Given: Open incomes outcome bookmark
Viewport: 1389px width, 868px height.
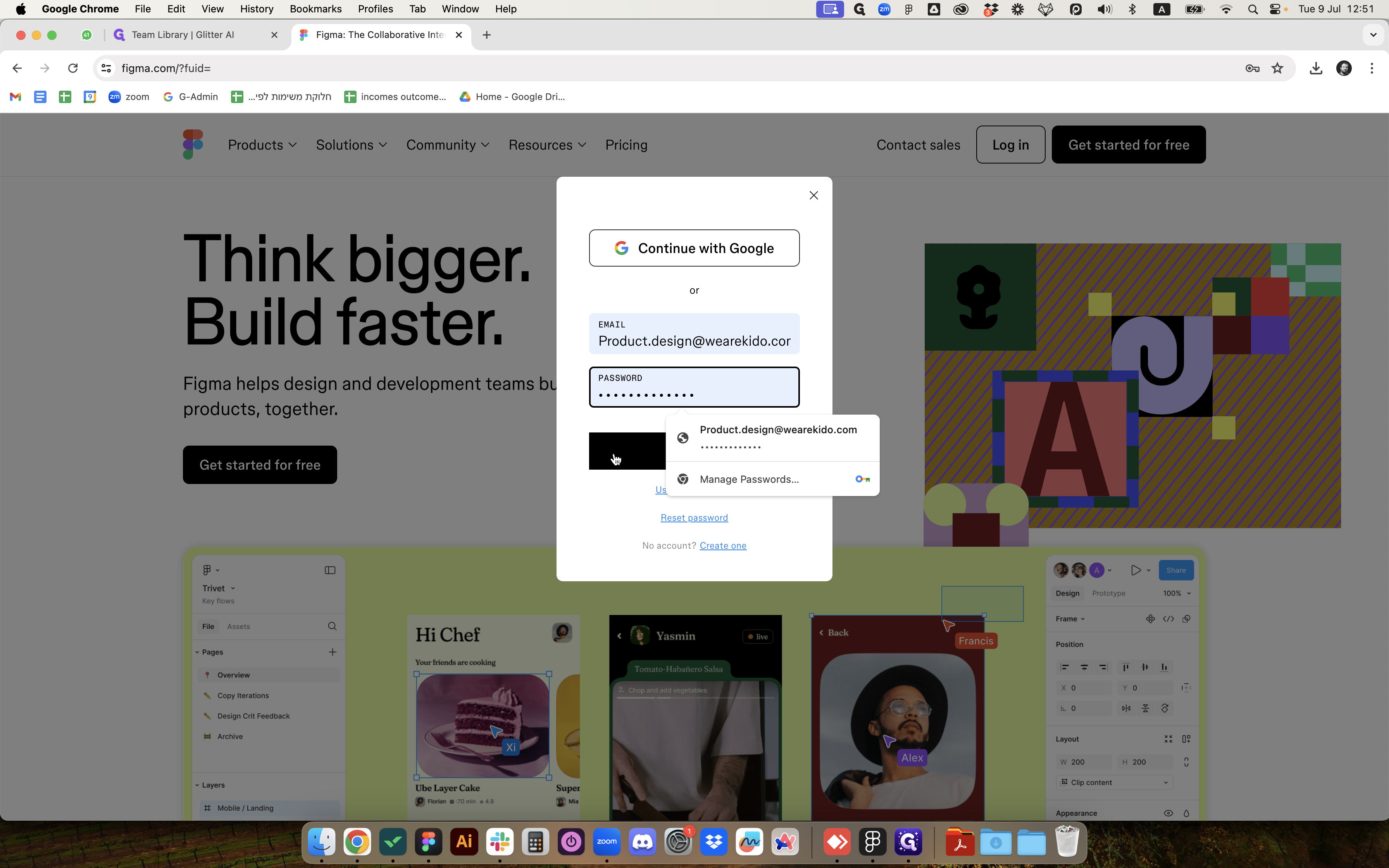Looking at the screenshot, I should tap(395, 96).
